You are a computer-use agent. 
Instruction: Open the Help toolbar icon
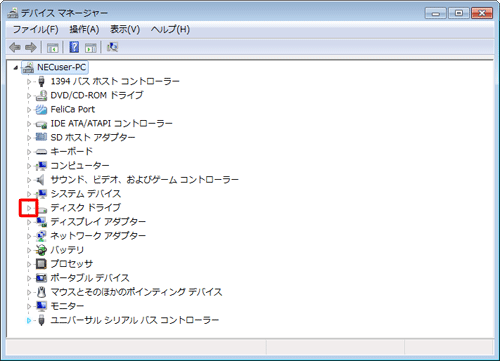[x=74, y=47]
